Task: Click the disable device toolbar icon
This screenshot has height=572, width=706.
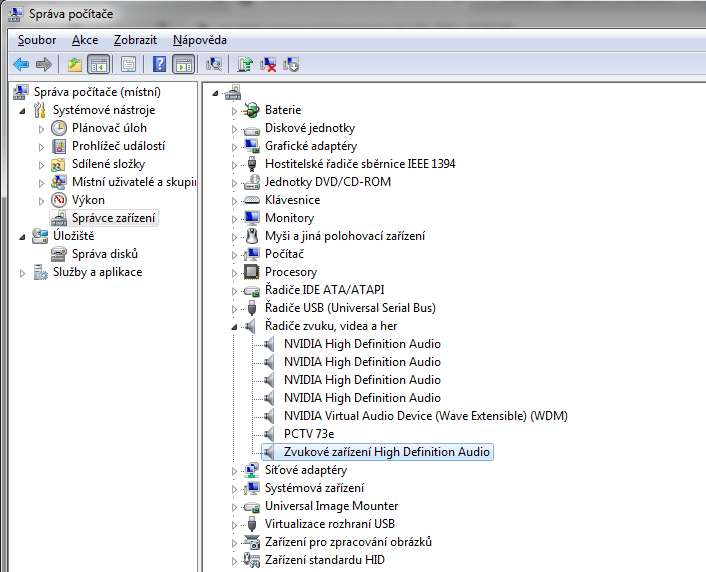Action: click(291, 64)
